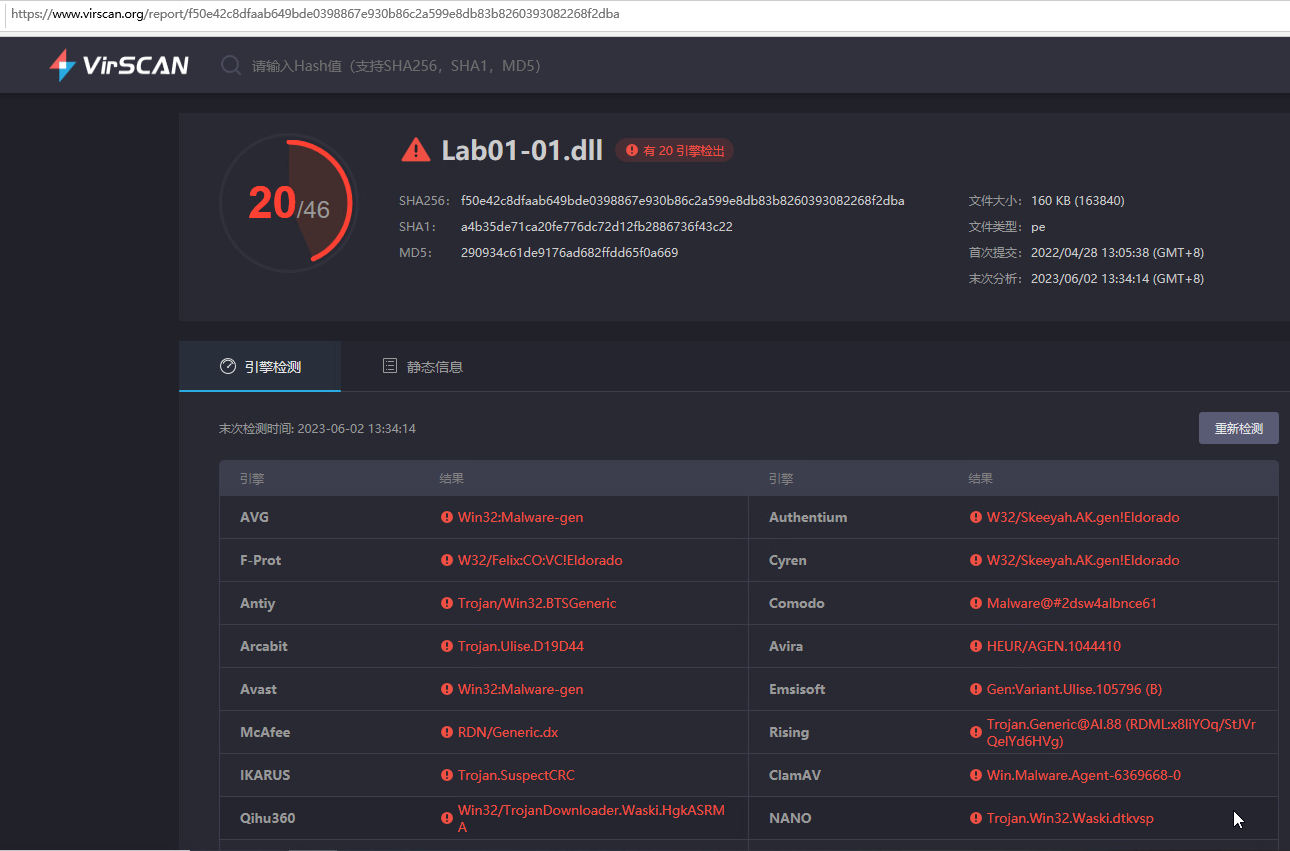Click the alert icon in Authentium result
This screenshot has height=851, width=1290.
(x=976, y=518)
